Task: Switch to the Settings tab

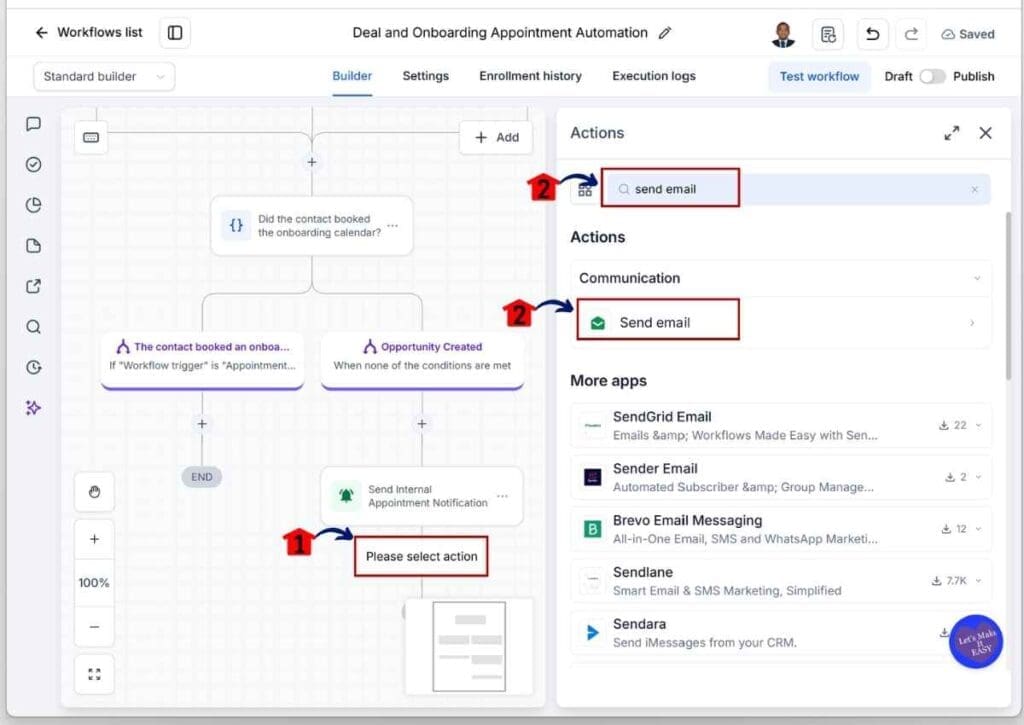Action: coord(425,76)
